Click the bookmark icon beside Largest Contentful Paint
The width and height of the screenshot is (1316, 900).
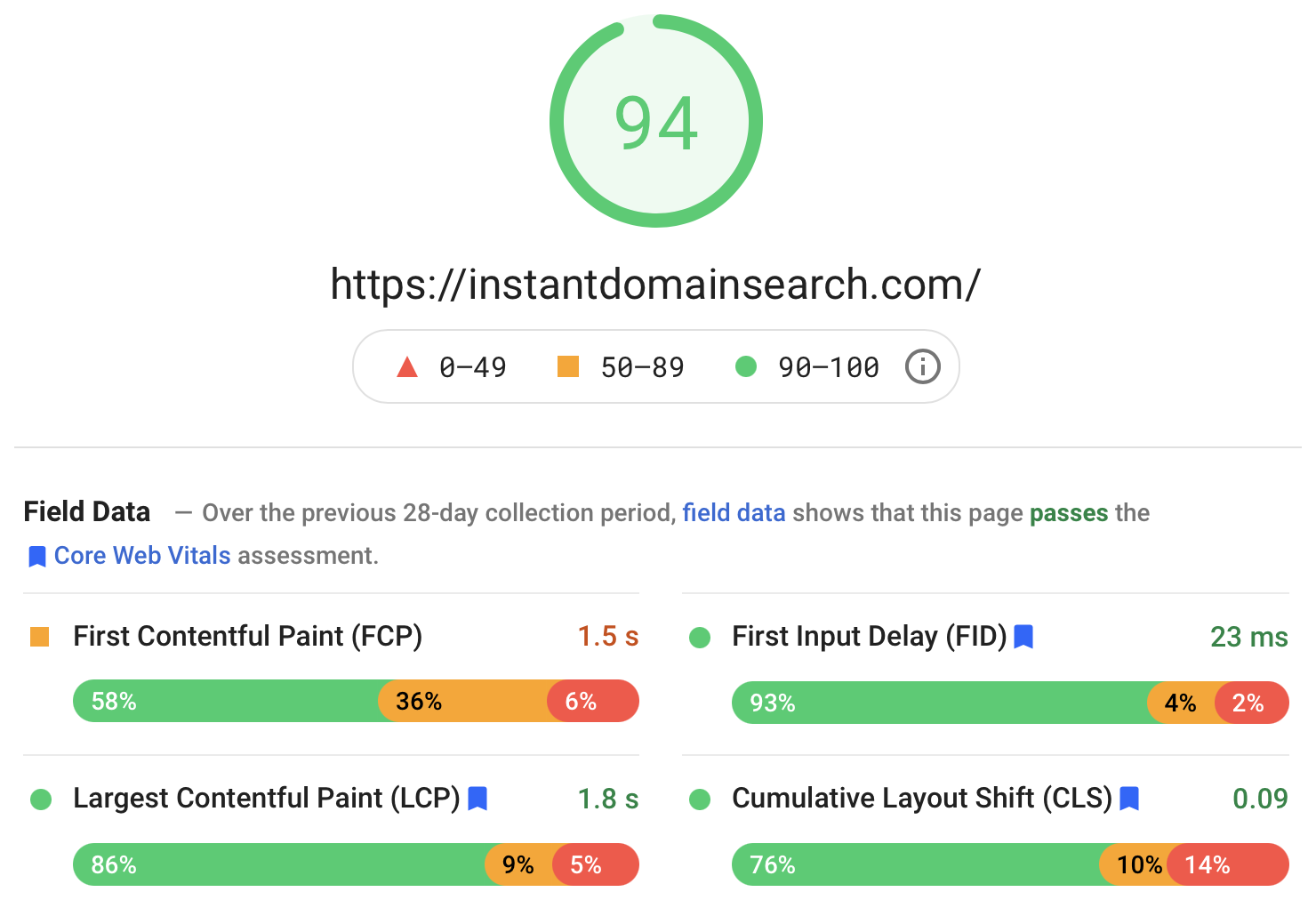click(477, 799)
